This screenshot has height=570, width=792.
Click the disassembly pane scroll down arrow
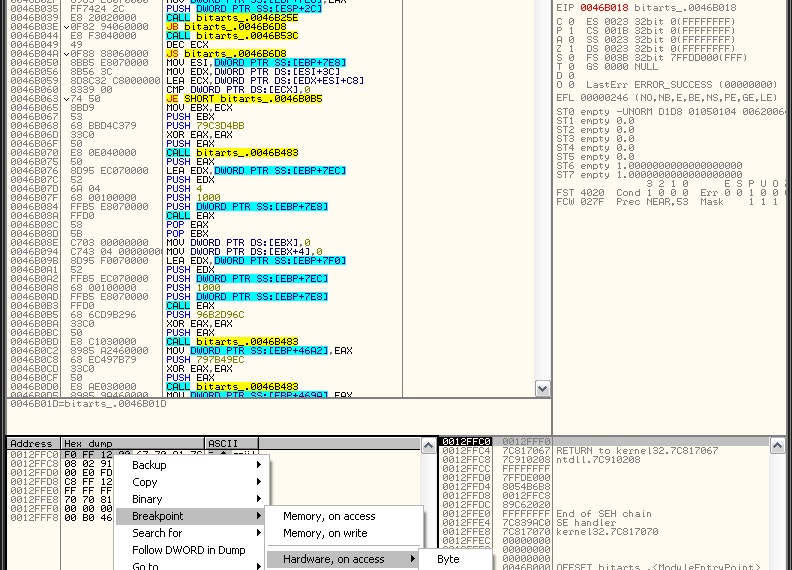[x=542, y=389]
